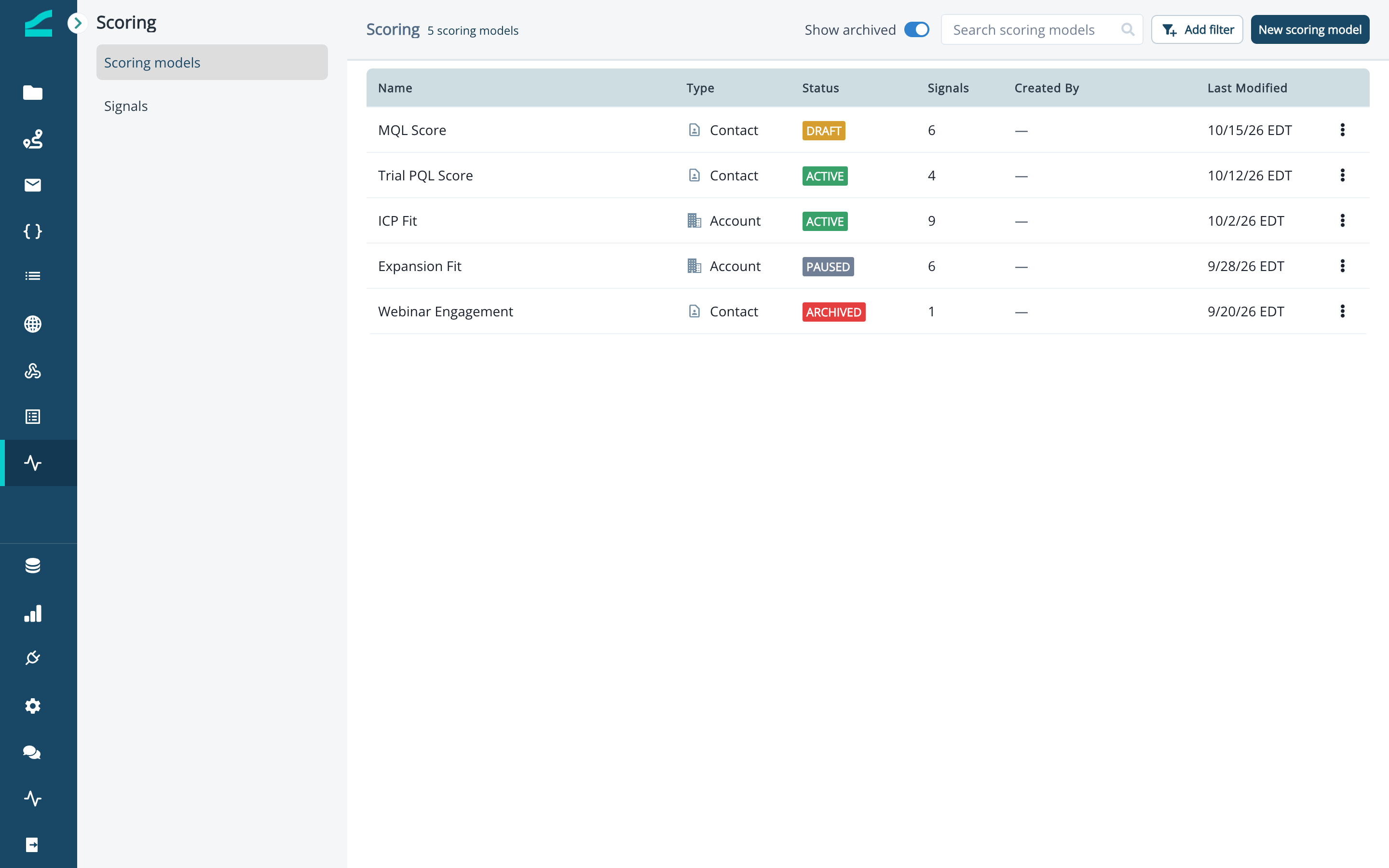Open the chat bubbles icon
This screenshot has width=1389, height=868.
coord(33,752)
